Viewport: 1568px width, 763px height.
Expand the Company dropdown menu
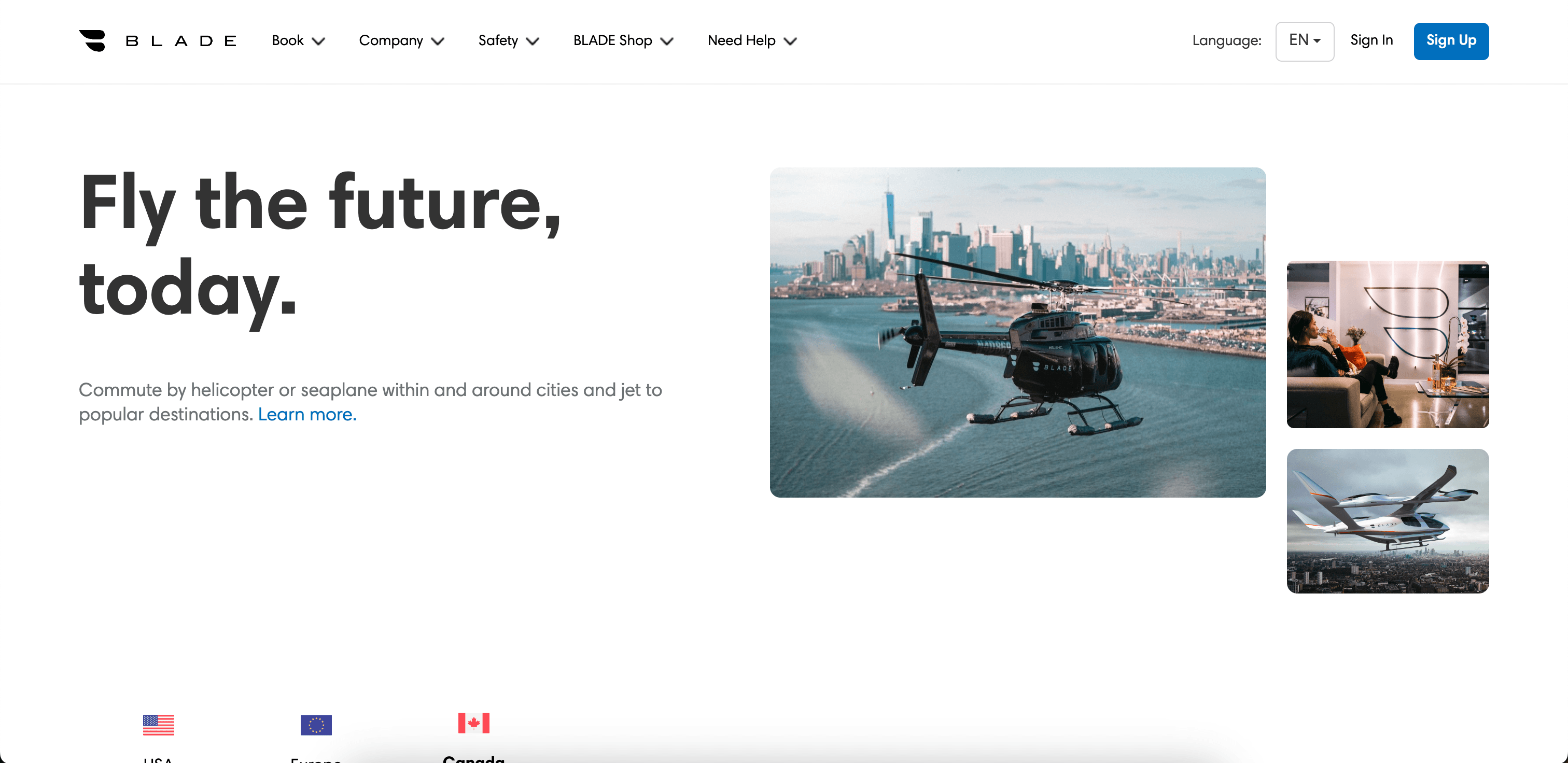[x=402, y=41]
